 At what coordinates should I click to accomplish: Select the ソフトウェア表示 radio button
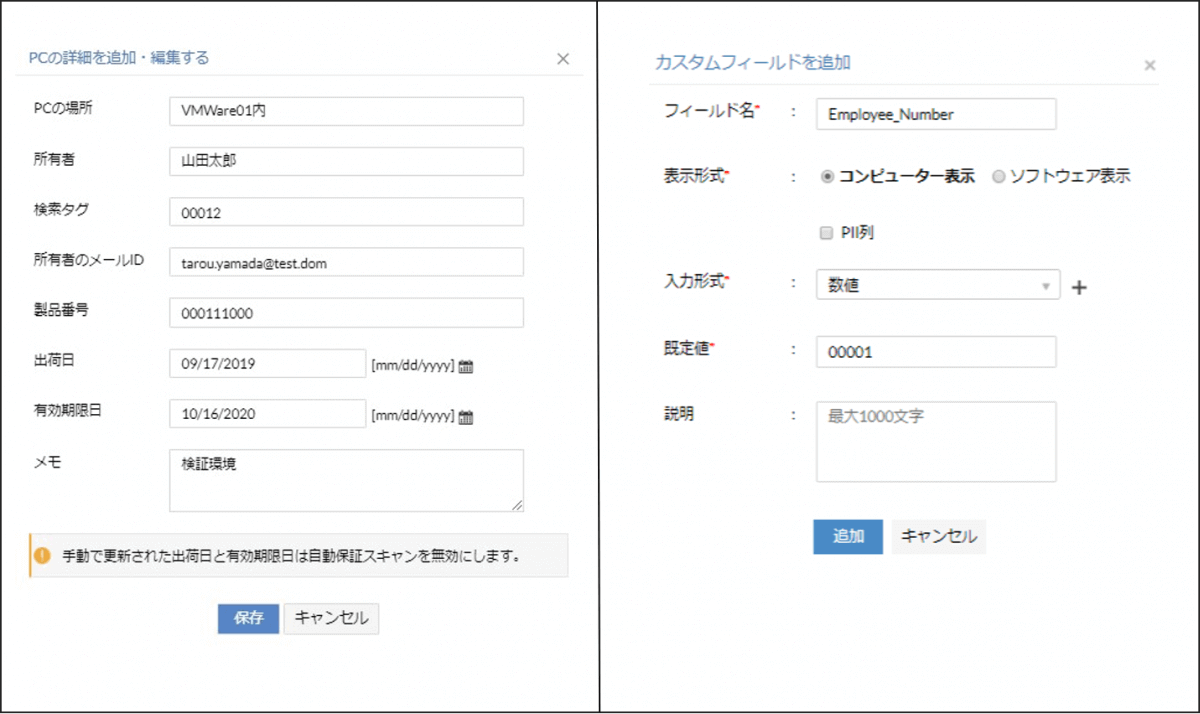pyautogui.click(x=998, y=177)
